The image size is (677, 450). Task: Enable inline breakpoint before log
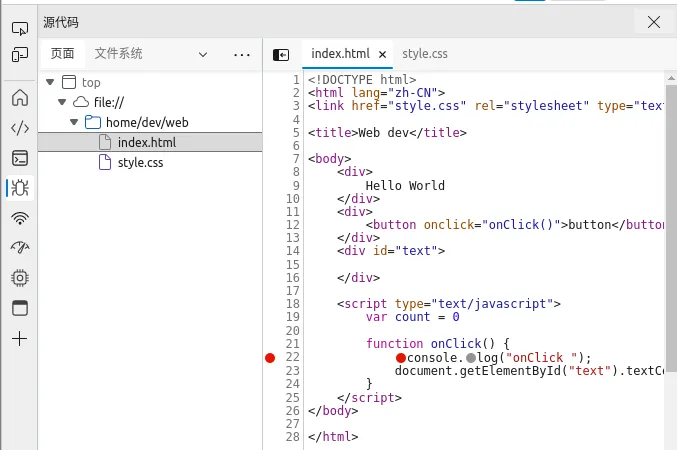[x=471, y=358]
